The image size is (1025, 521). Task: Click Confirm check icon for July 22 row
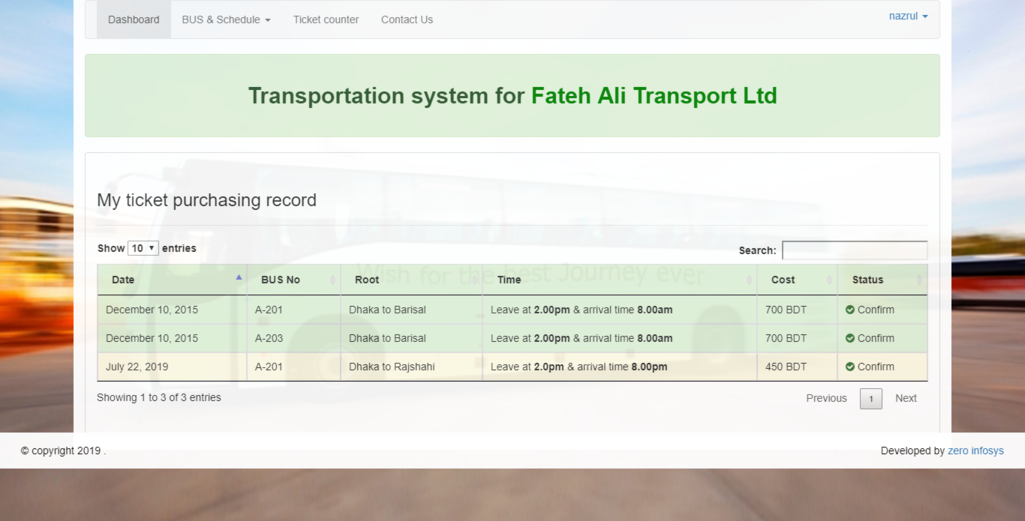coord(850,367)
